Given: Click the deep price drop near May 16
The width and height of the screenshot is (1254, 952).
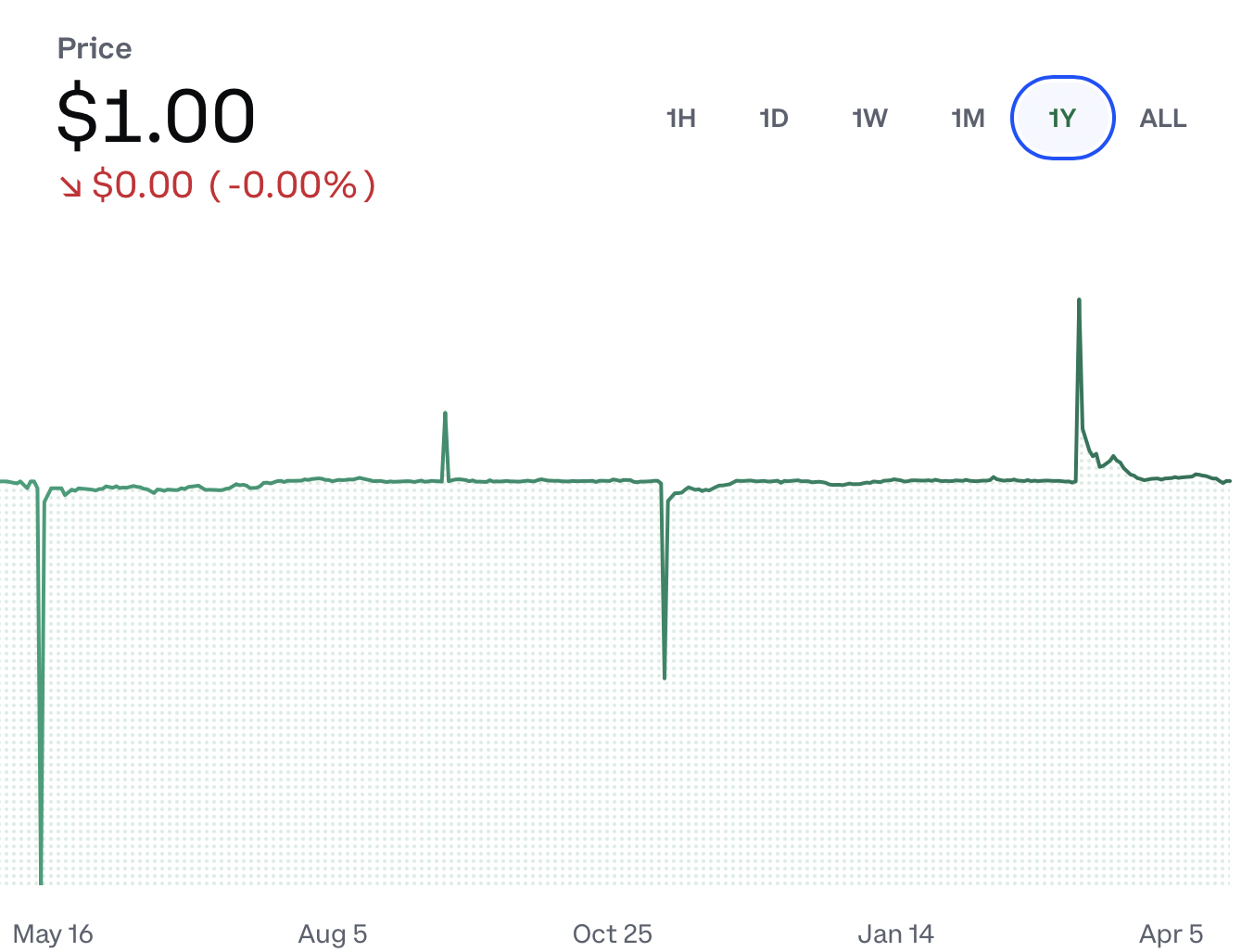Looking at the screenshot, I should point(41,879).
